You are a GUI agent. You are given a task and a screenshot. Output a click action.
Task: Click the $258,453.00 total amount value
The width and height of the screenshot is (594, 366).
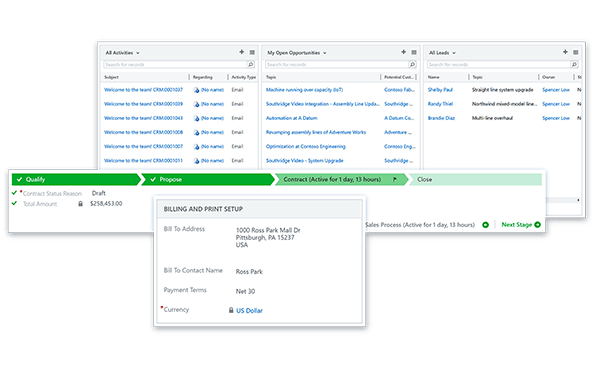pyautogui.click(x=106, y=203)
